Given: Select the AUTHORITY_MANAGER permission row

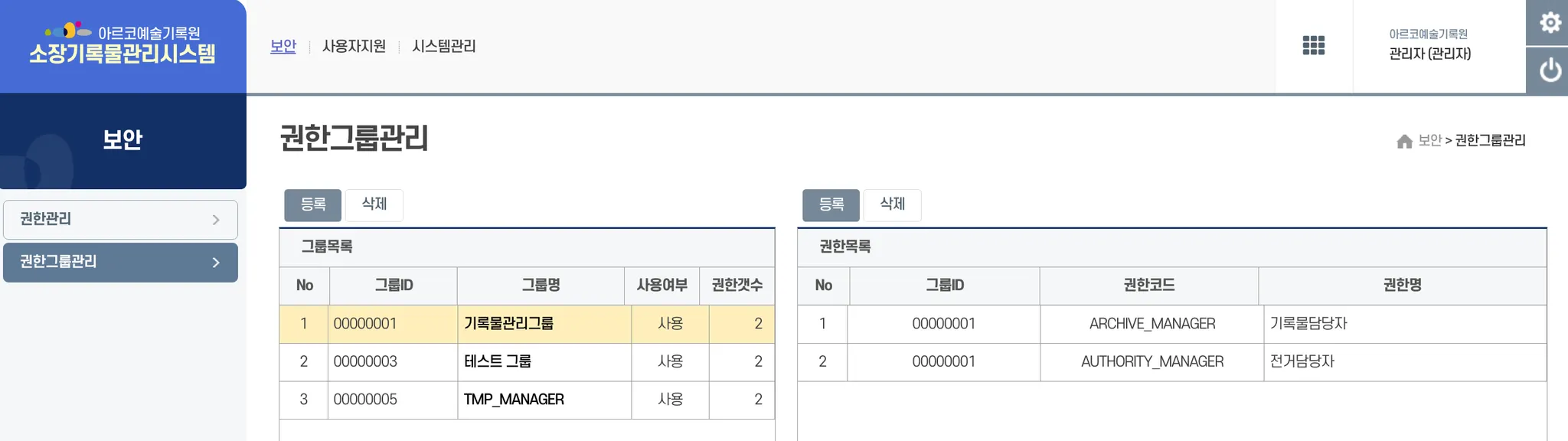Looking at the screenshot, I should (x=1151, y=361).
